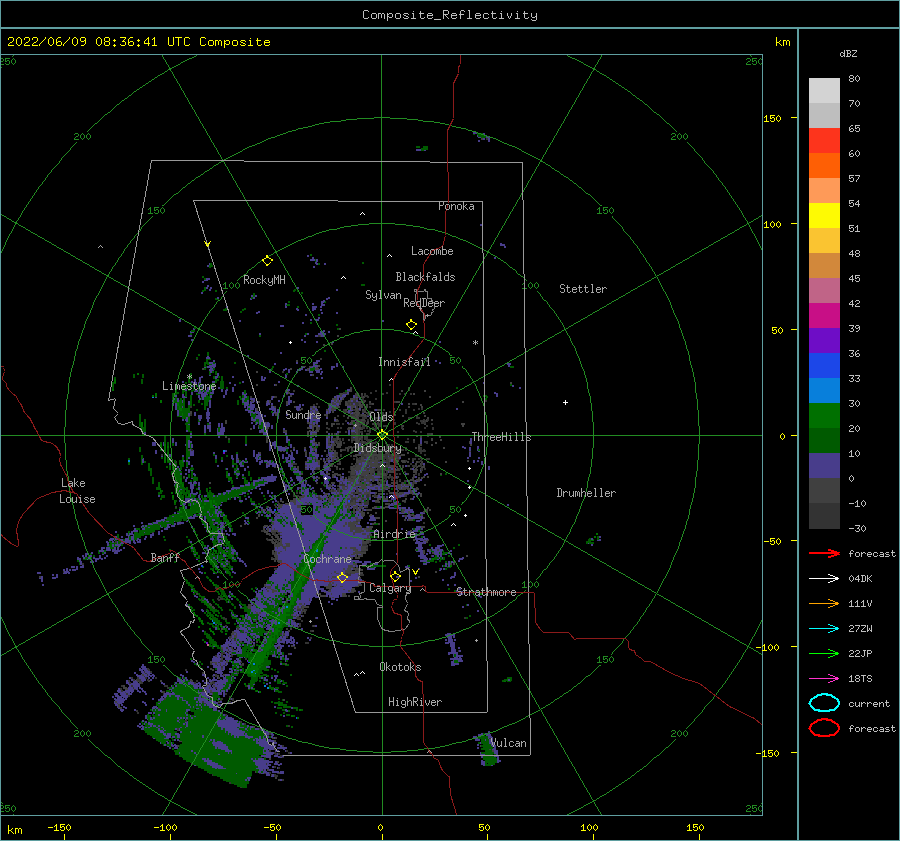The height and width of the screenshot is (841, 900).
Task: Click the Didsbury city label
Action: (378, 448)
